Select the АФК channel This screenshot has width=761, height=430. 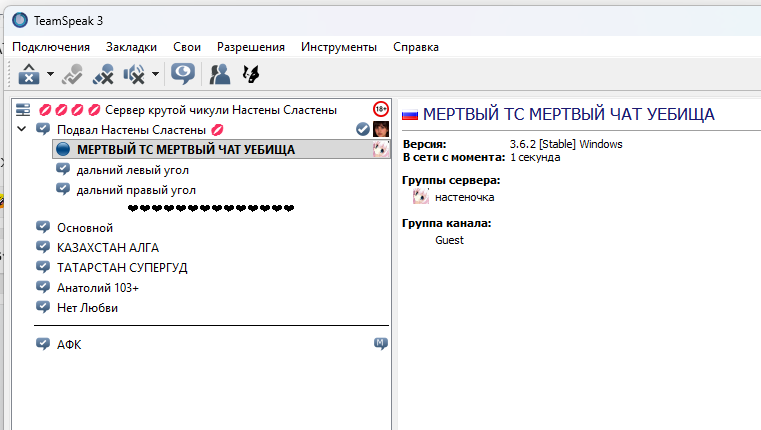pyautogui.click(x=69, y=345)
